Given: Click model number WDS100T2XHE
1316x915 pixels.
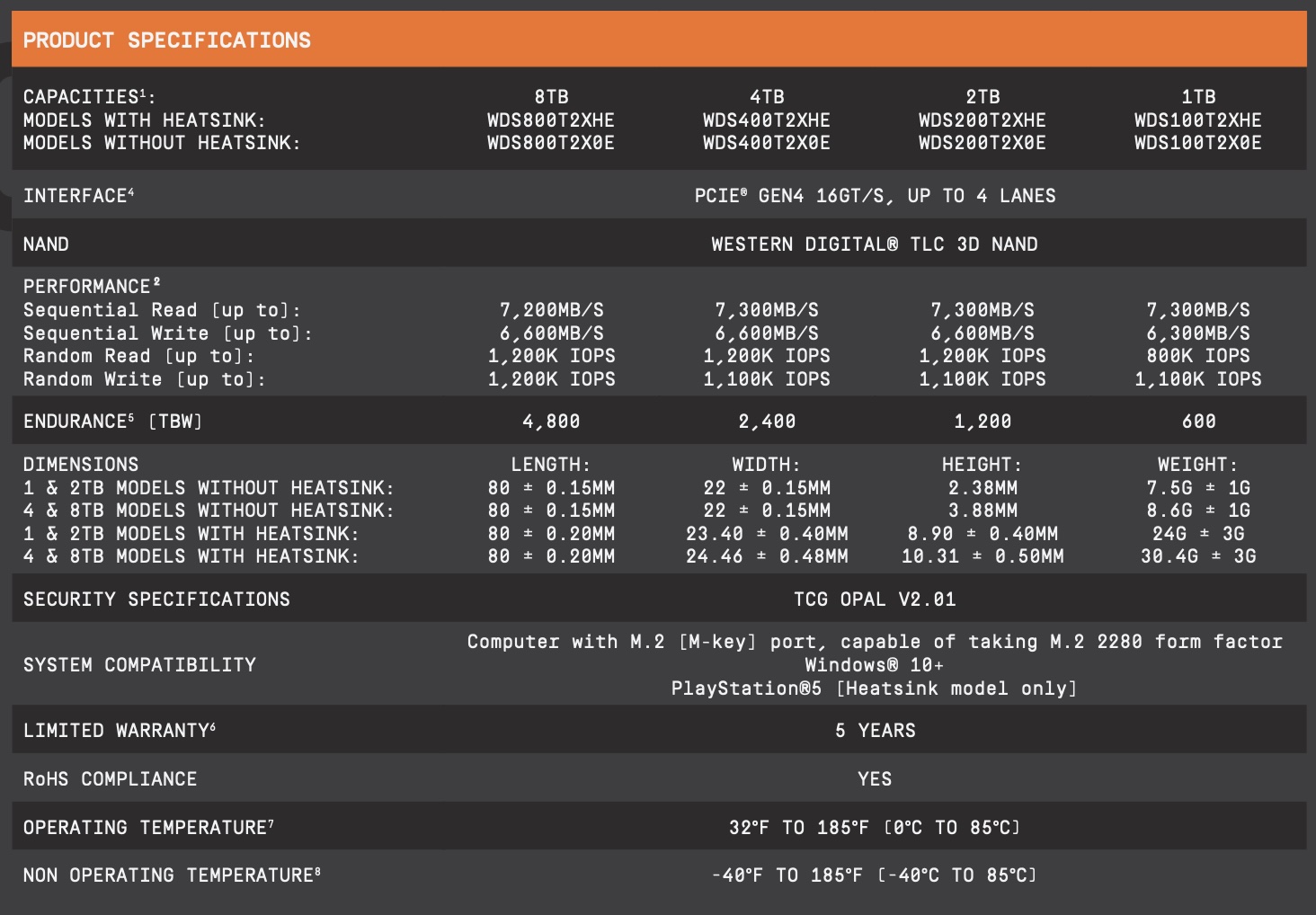Looking at the screenshot, I should pos(1198,120).
